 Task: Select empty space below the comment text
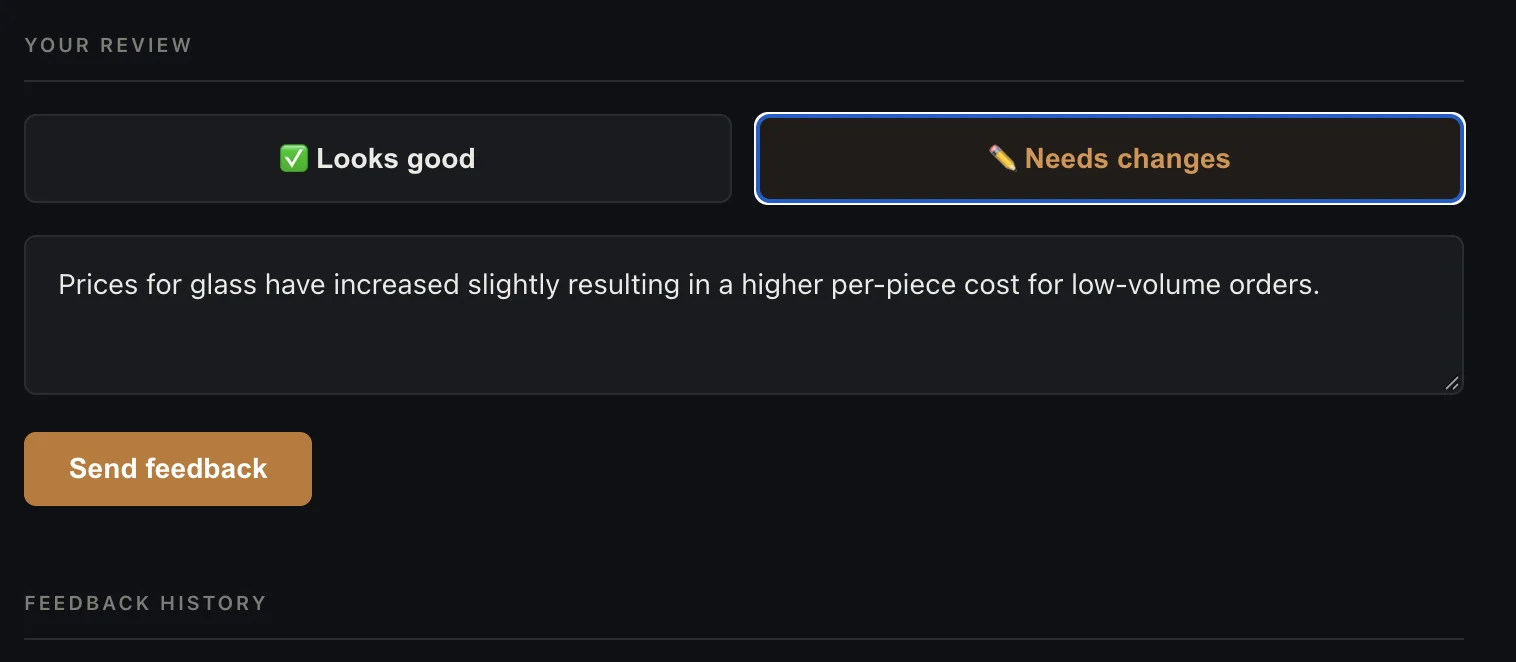744,347
